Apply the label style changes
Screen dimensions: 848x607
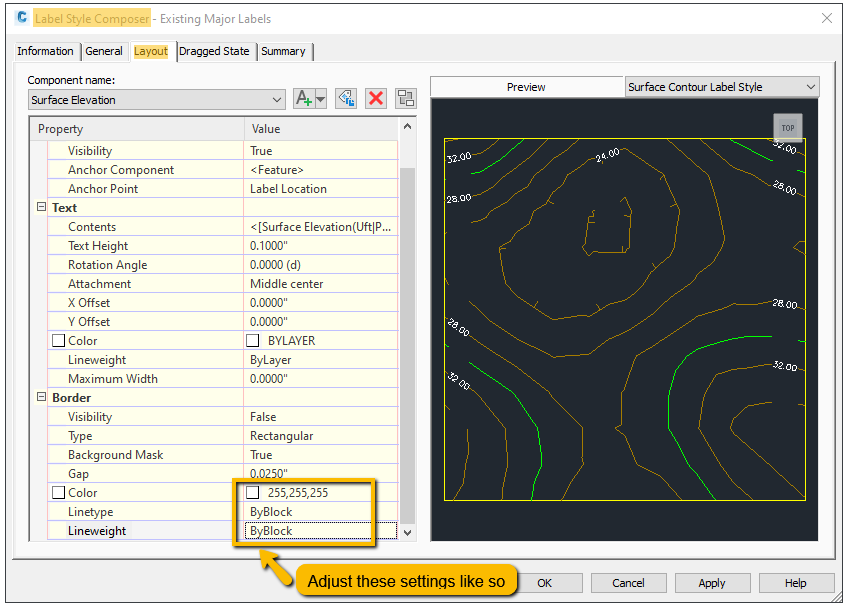[712, 582]
